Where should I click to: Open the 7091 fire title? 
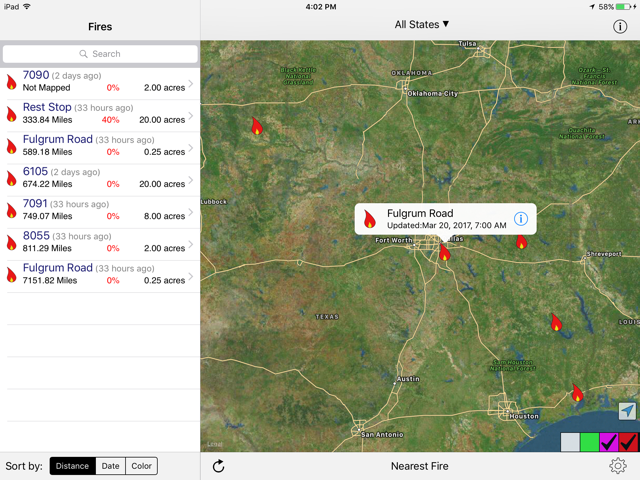(x=35, y=203)
